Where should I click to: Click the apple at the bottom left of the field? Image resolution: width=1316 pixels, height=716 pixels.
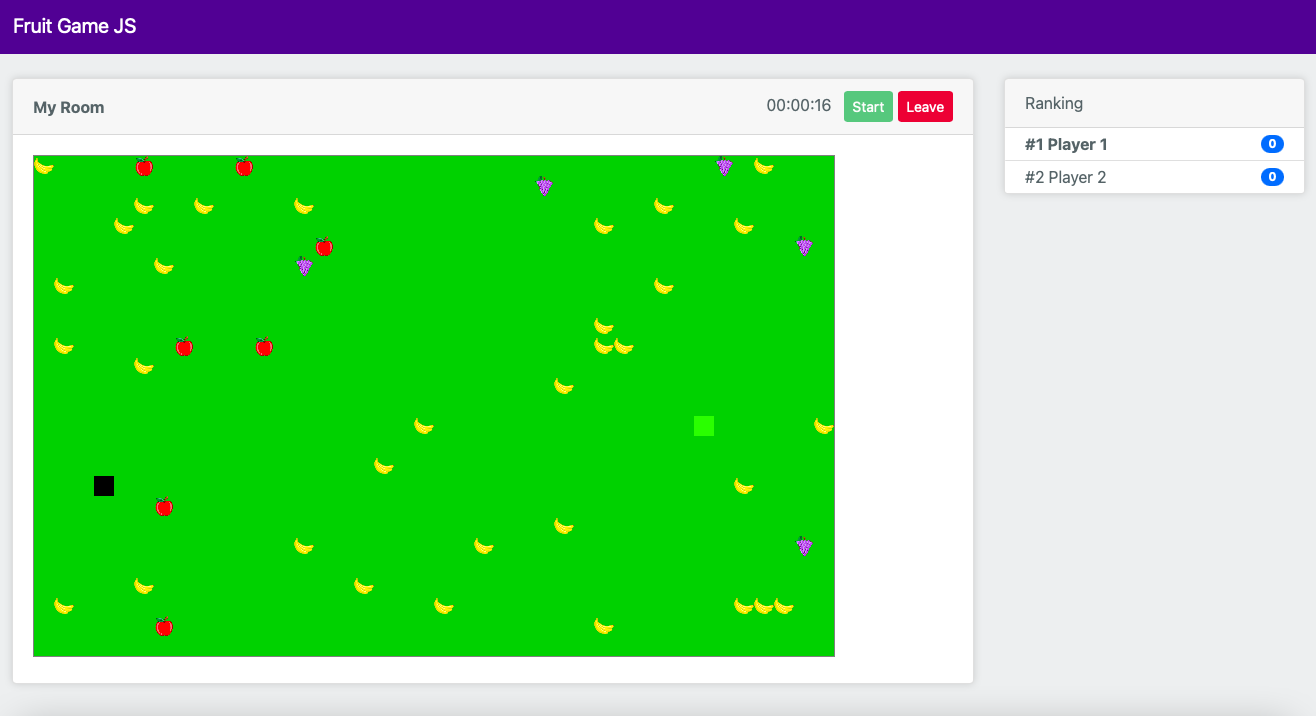(x=164, y=626)
